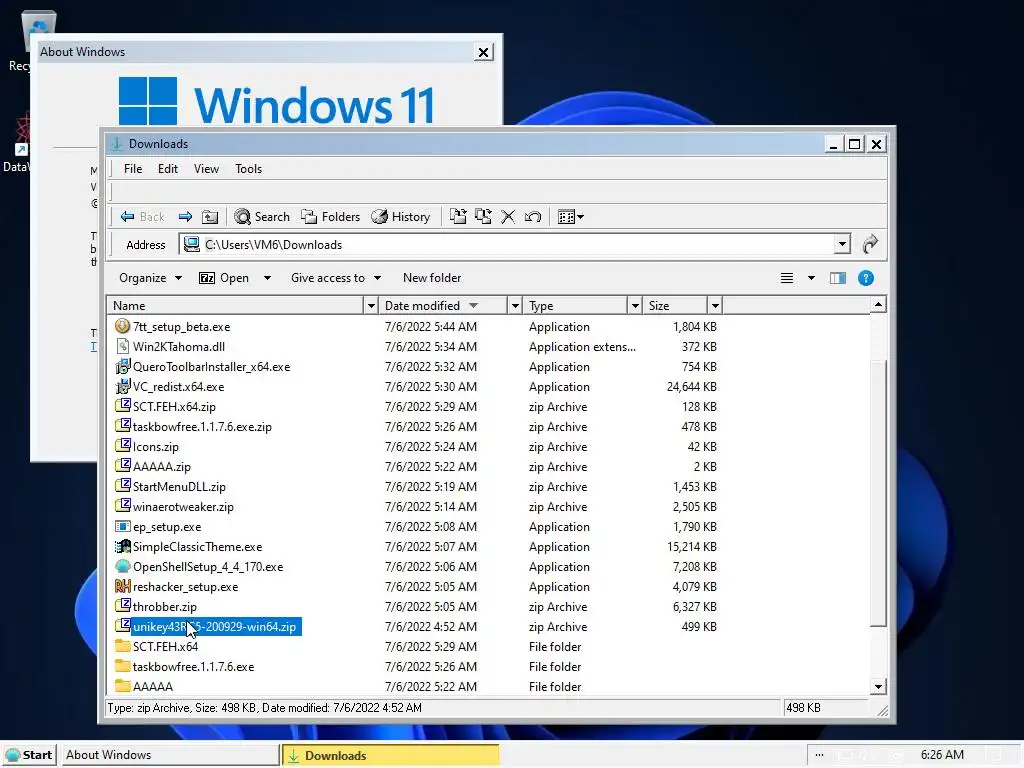Switch to About Windows taskbar button

click(170, 755)
